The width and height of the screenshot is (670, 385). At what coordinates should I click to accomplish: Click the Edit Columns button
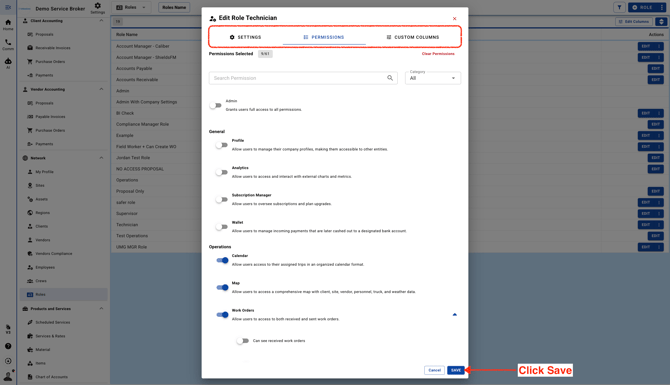pyautogui.click(x=634, y=21)
